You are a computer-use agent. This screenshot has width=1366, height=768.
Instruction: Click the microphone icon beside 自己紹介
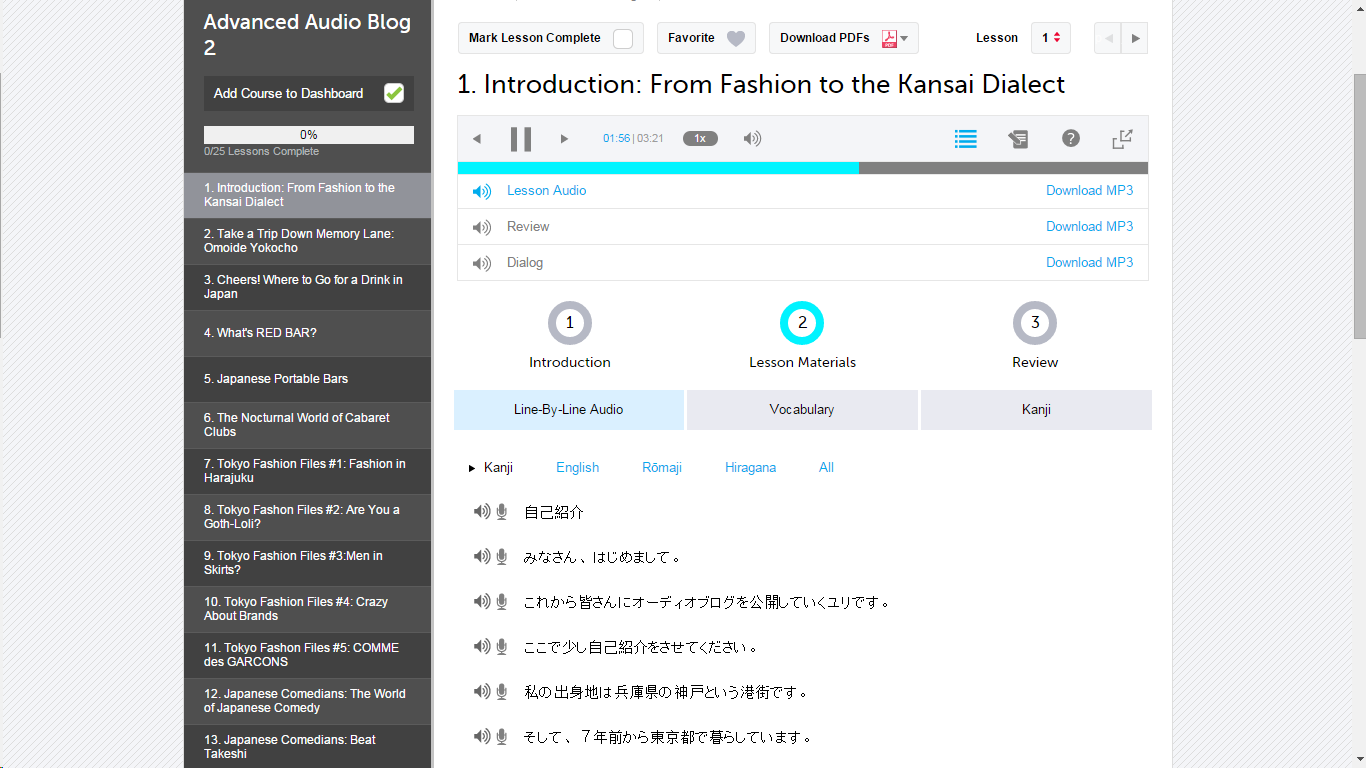(500, 511)
